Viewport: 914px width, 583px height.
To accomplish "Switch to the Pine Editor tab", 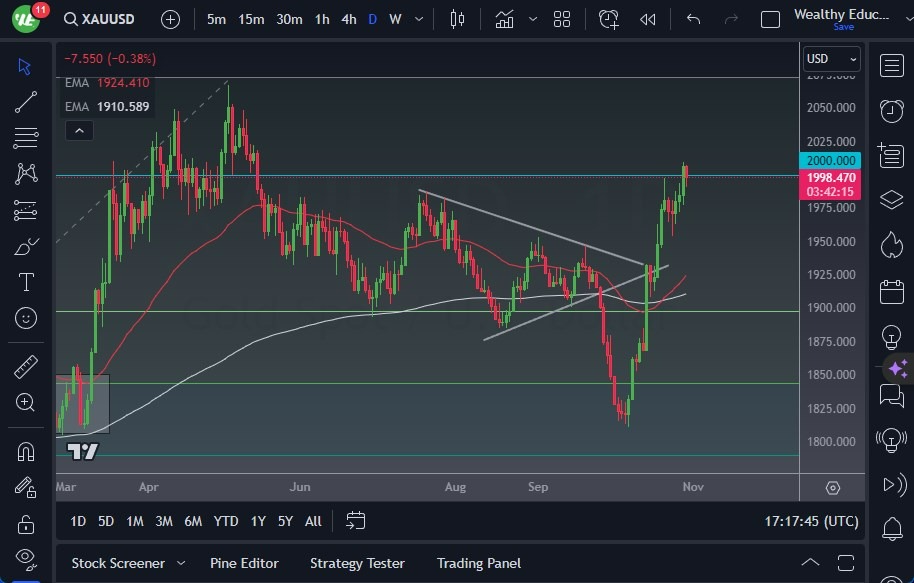I will pos(244,563).
